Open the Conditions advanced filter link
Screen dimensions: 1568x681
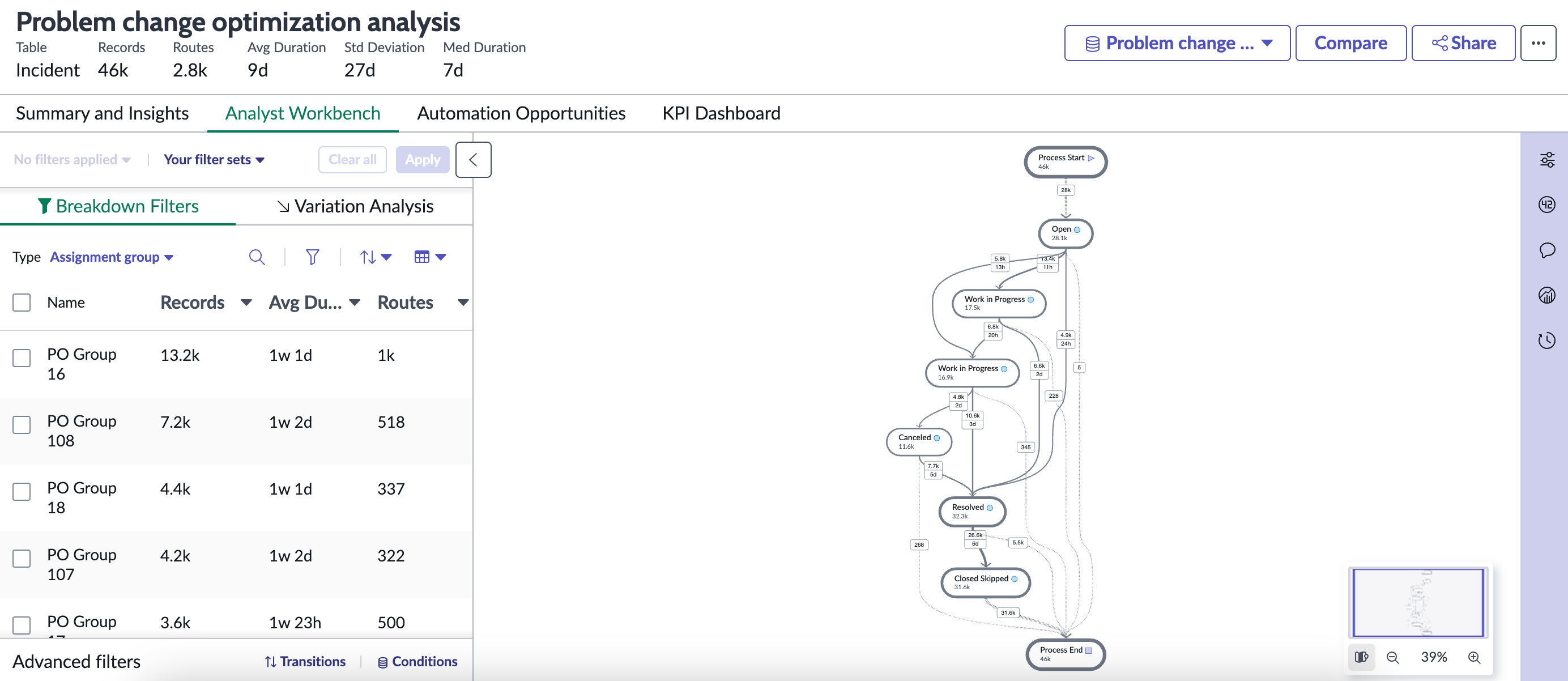click(417, 662)
